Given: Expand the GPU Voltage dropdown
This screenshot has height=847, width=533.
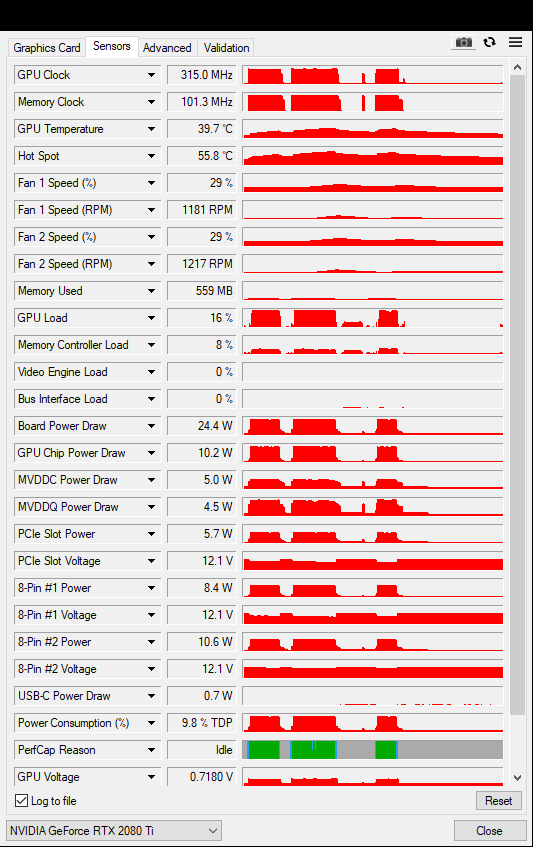Looking at the screenshot, I should point(151,777).
